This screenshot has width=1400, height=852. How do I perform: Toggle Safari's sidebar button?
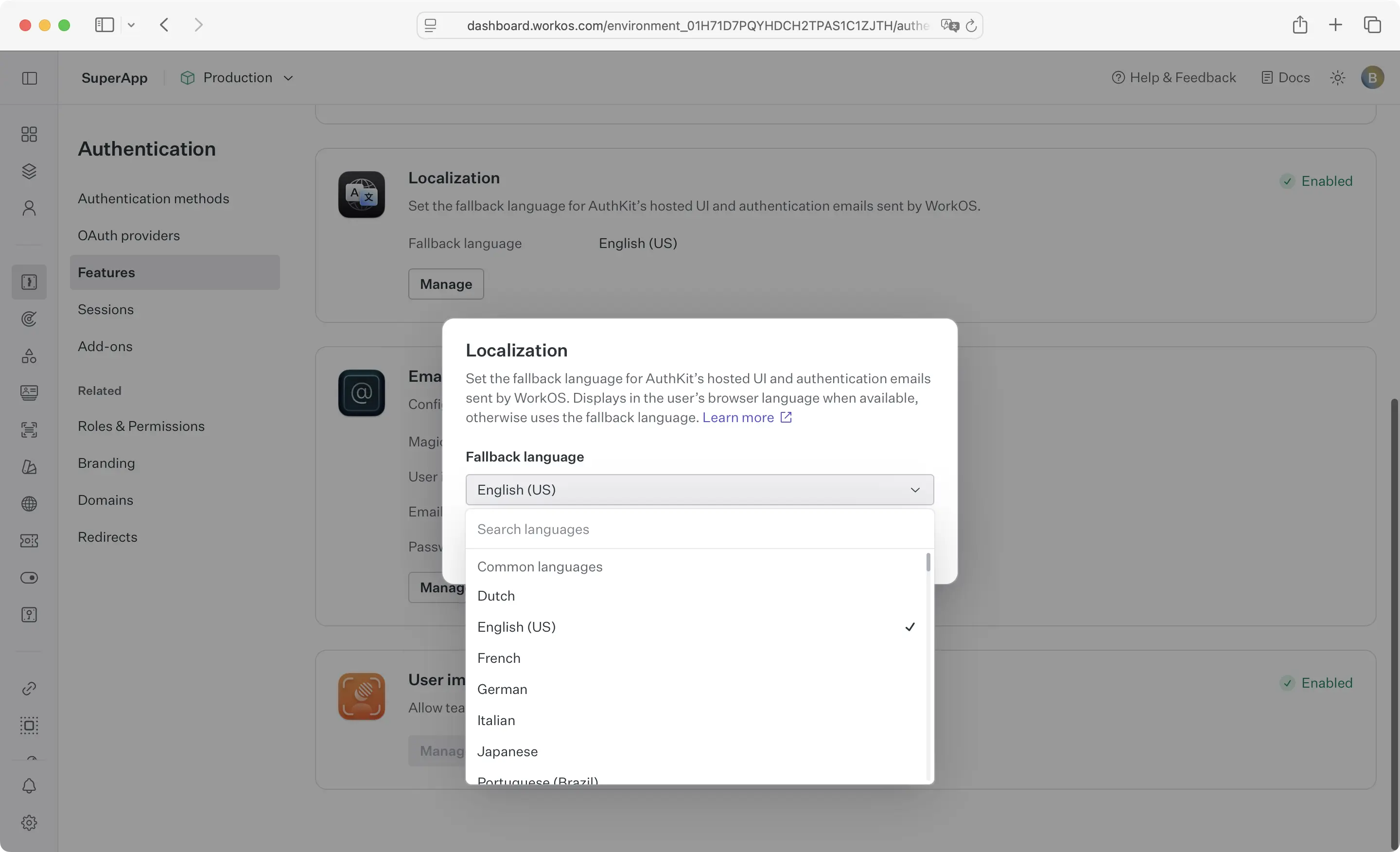click(x=105, y=24)
